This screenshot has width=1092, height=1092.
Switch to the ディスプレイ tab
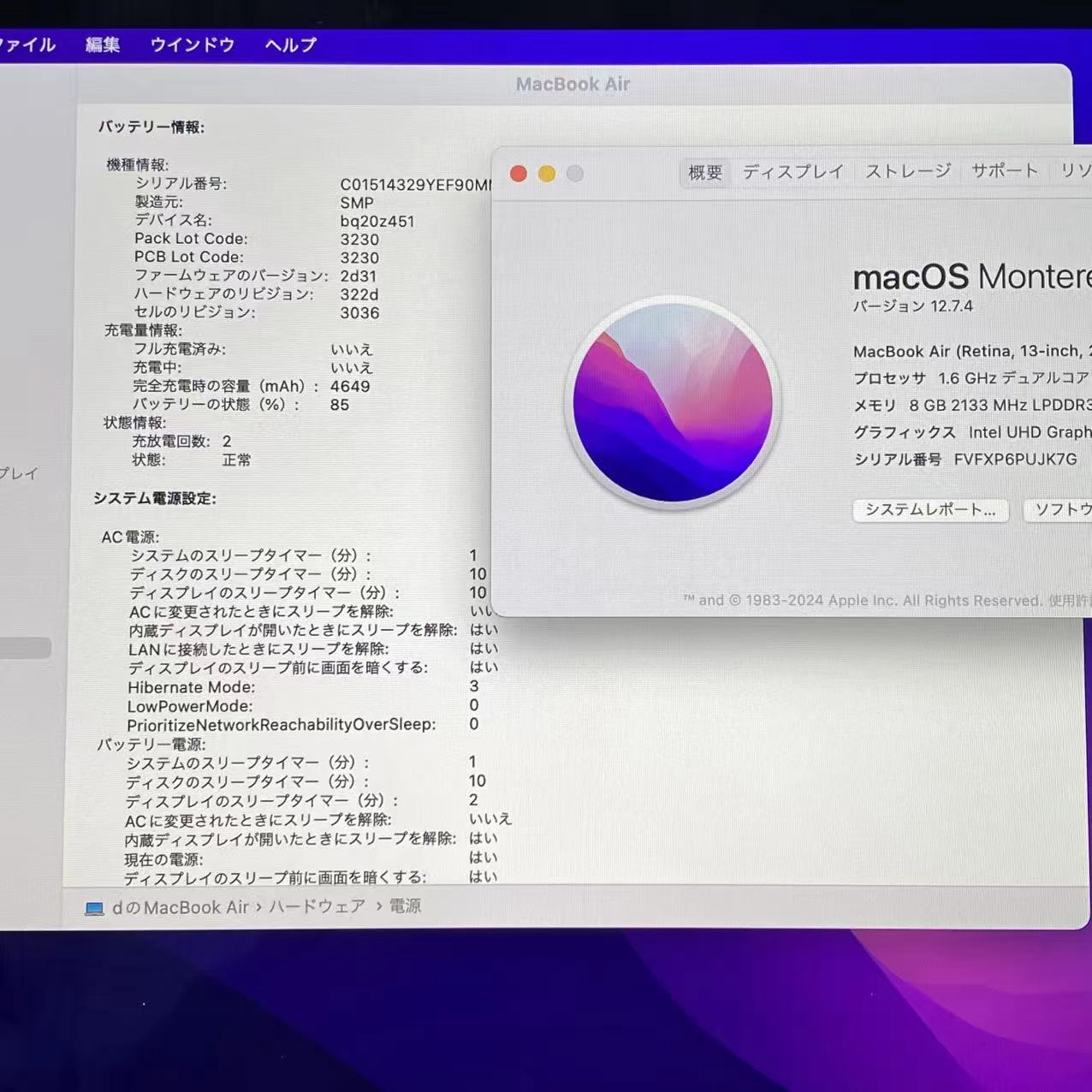click(792, 171)
